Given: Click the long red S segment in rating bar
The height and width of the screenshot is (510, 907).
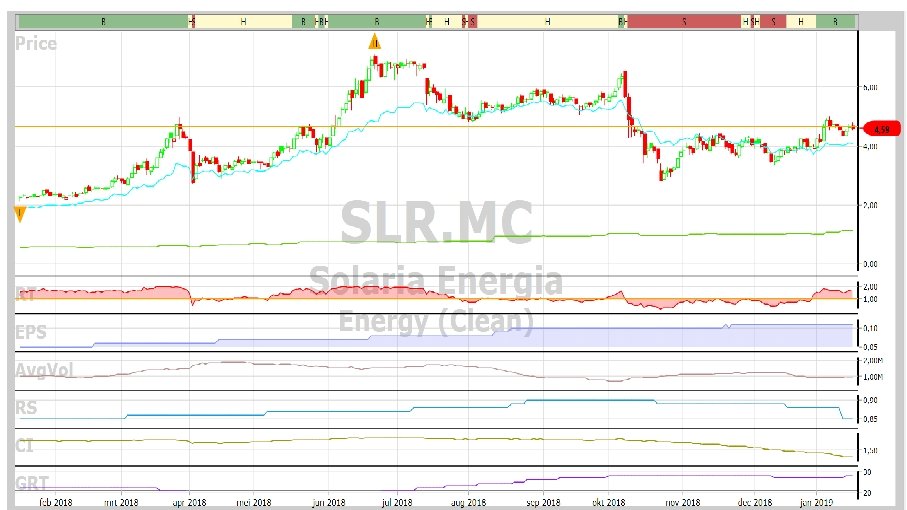Looking at the screenshot, I should coord(684,22).
